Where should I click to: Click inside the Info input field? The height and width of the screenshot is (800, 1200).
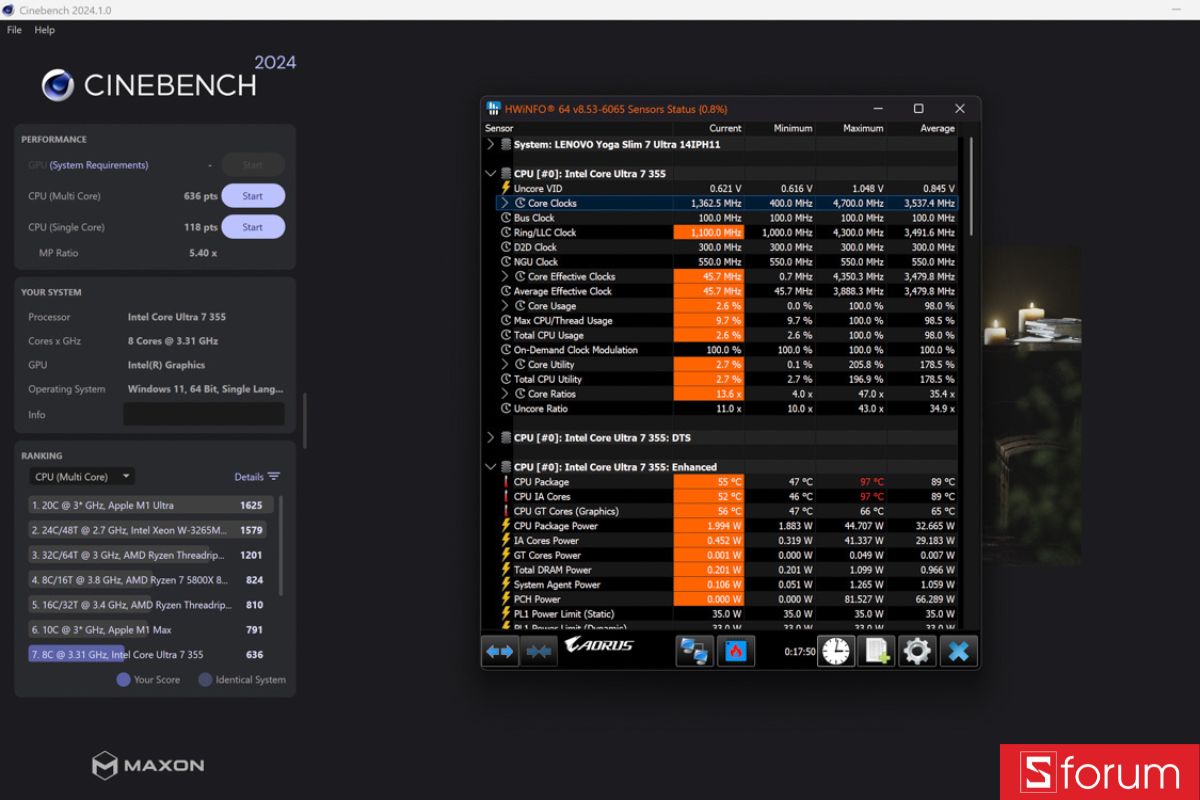coord(204,414)
